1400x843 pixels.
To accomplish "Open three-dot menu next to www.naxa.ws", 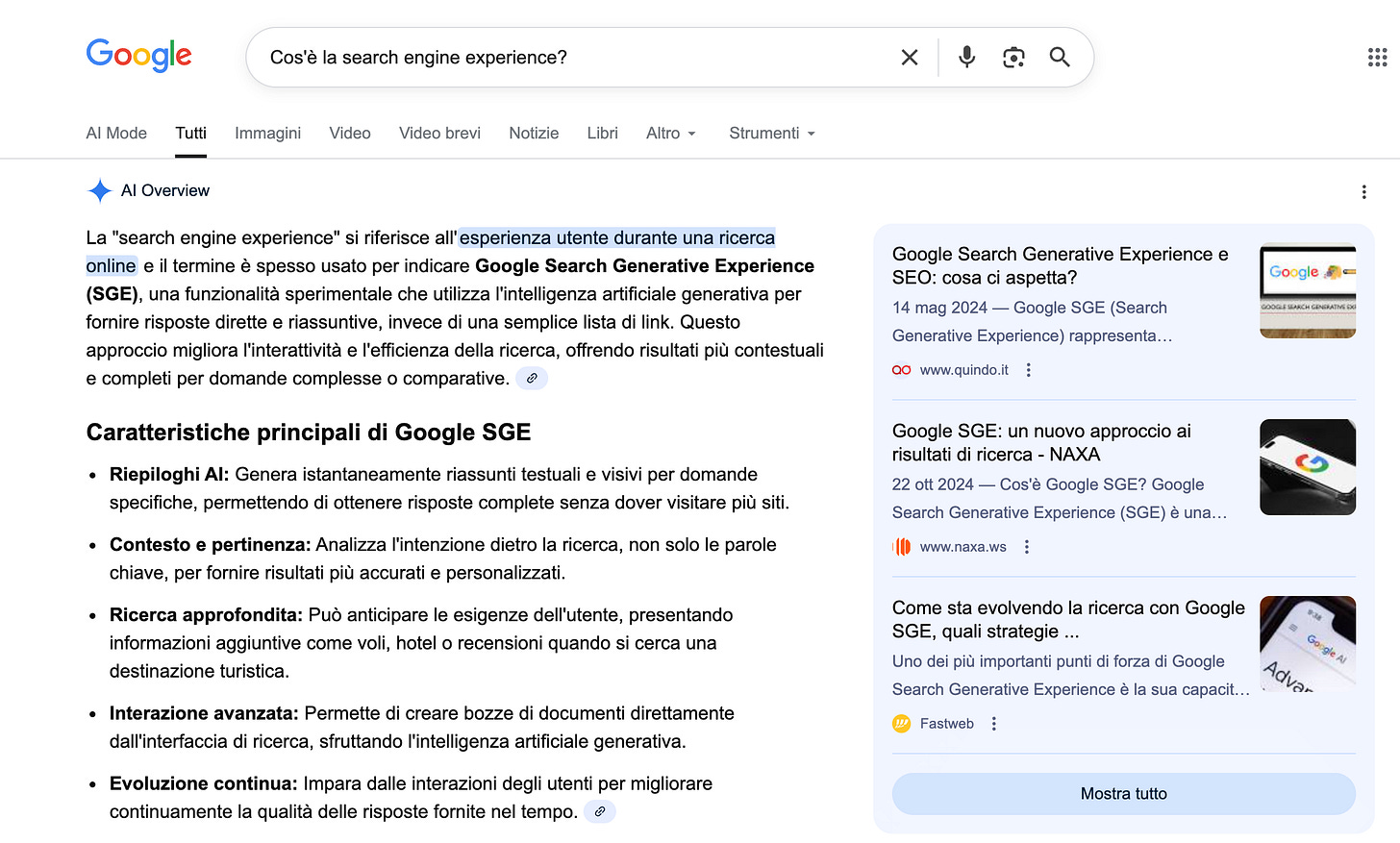I will (1027, 547).
